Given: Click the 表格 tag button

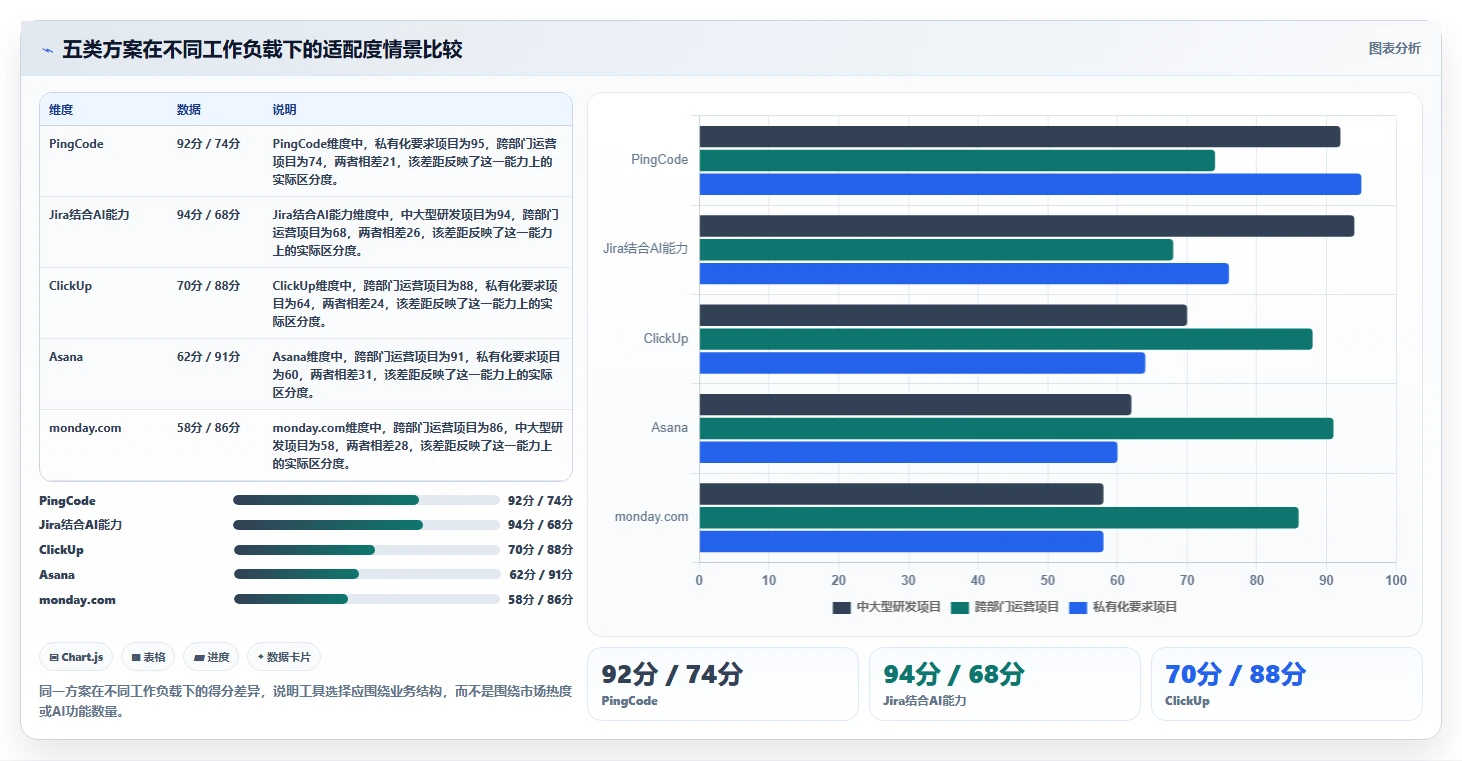Looking at the screenshot, I should point(148,657).
